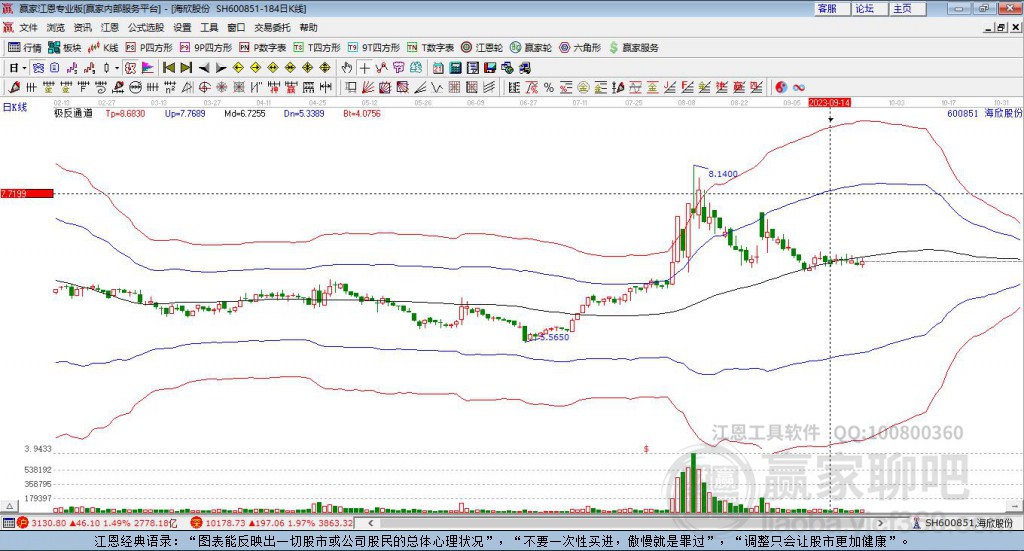
Task: Click horizontal scrollbar right arrow
Action: tap(880, 523)
